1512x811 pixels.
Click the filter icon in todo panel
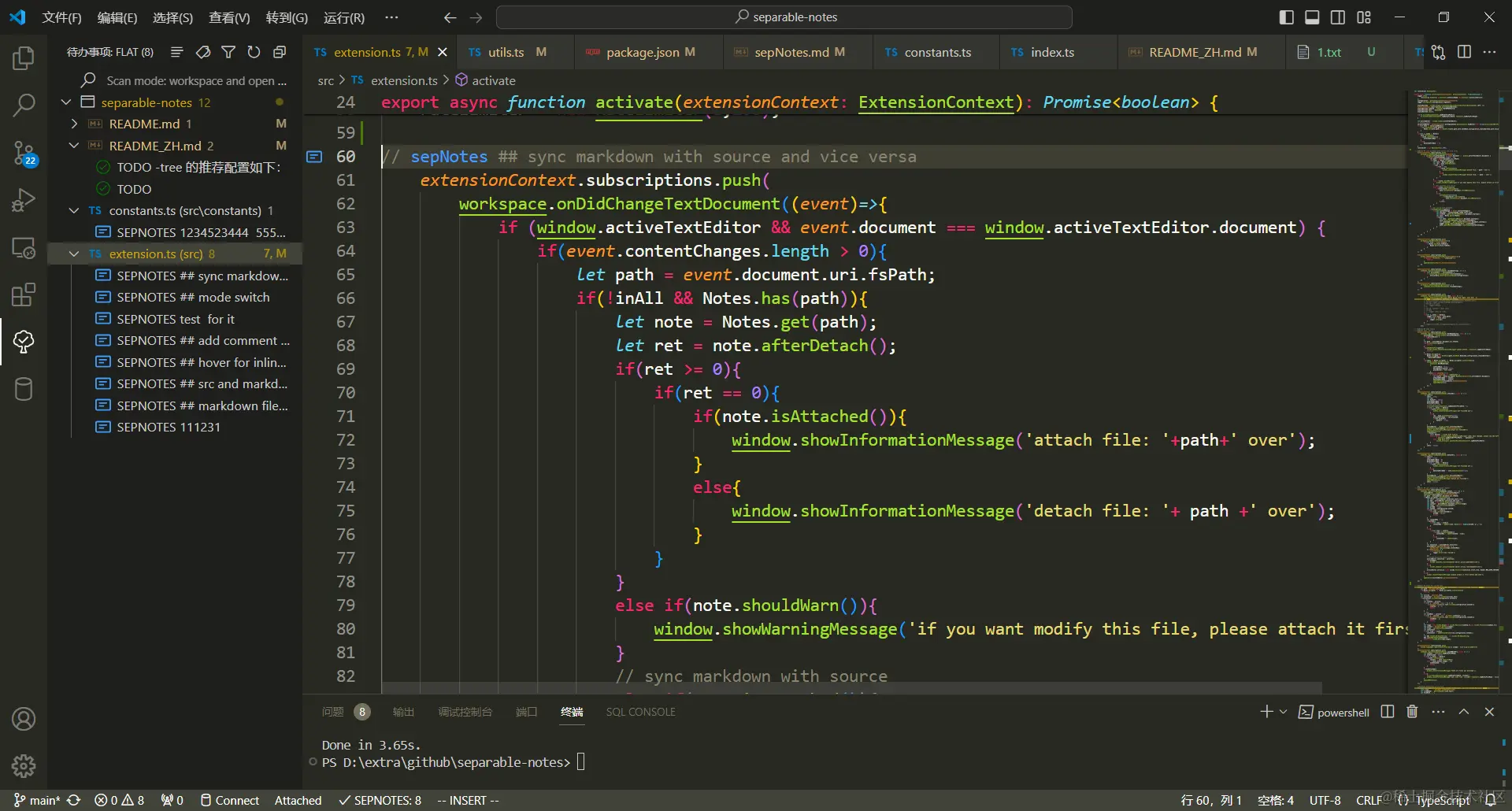point(228,52)
